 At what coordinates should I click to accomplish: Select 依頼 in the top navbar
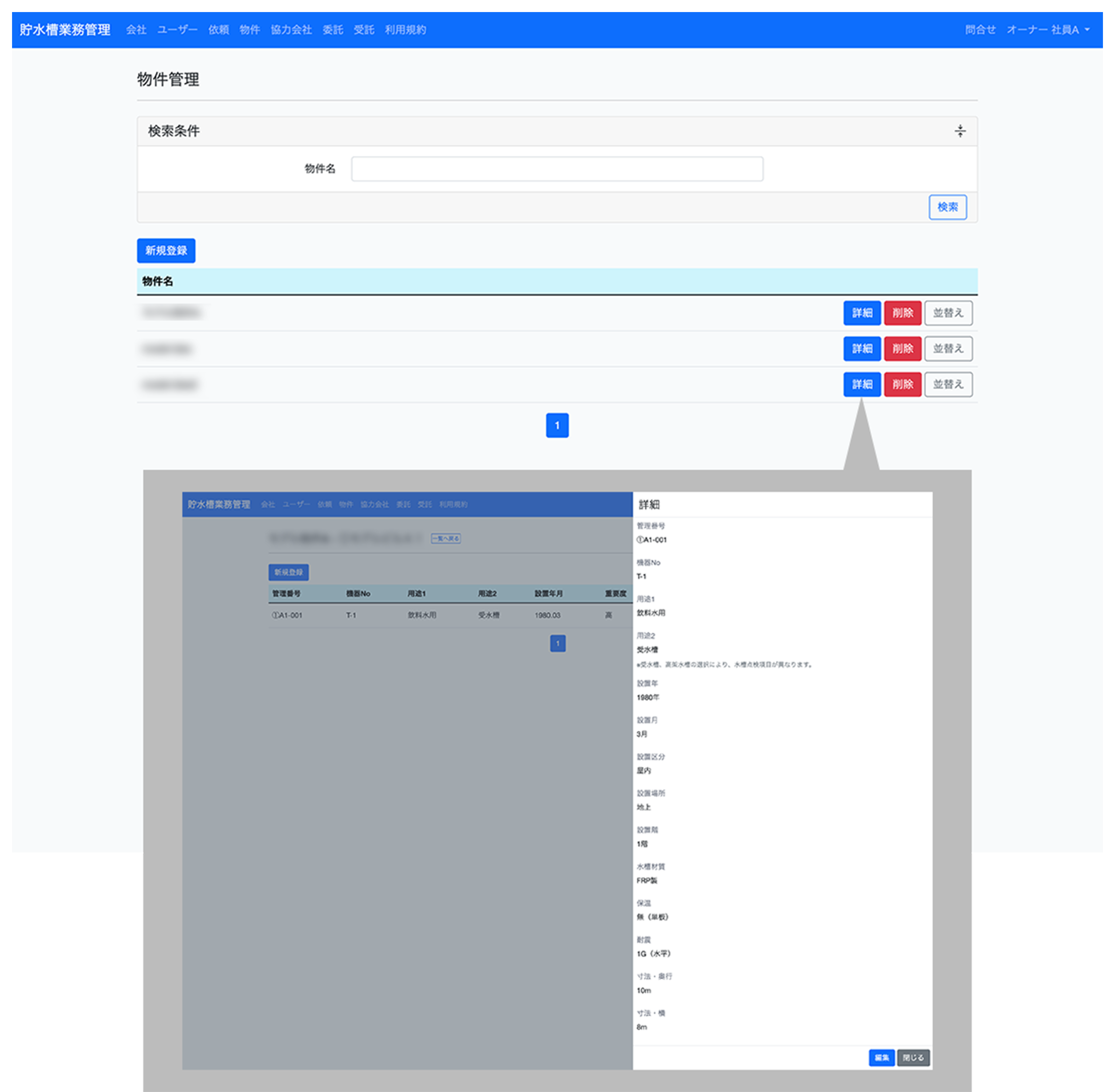[x=218, y=30]
